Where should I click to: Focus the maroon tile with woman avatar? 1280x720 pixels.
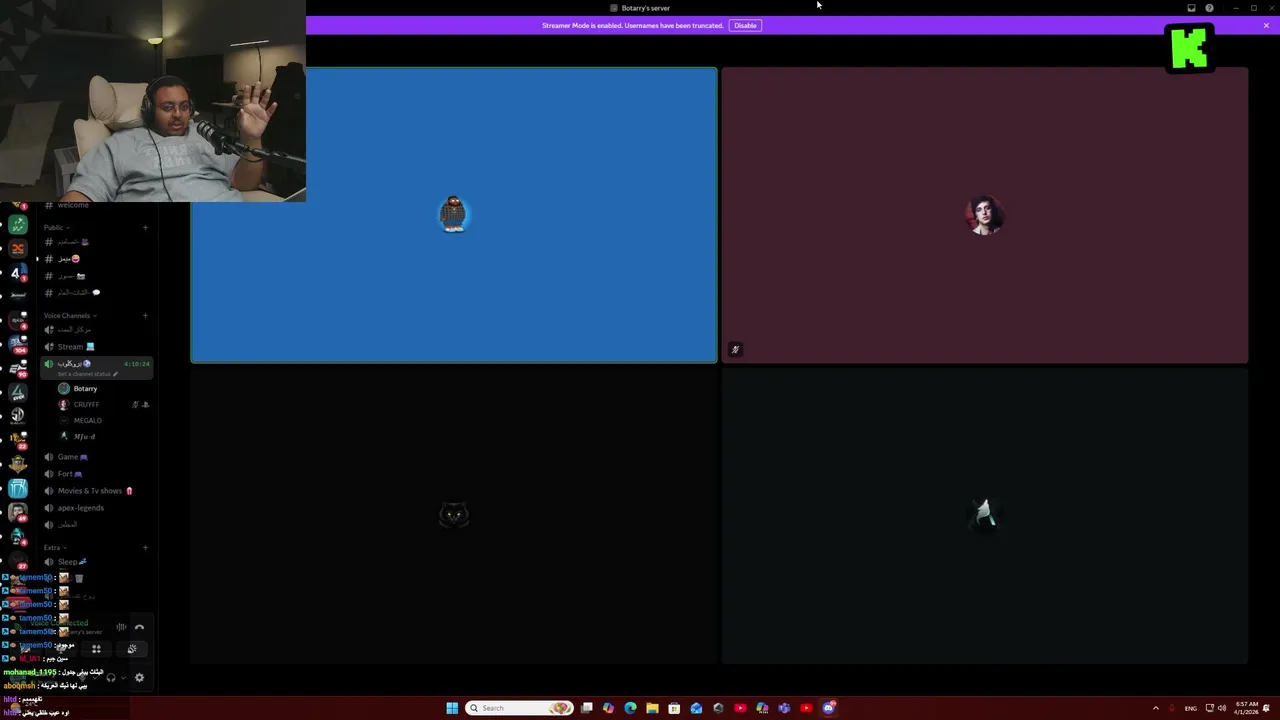(985, 215)
